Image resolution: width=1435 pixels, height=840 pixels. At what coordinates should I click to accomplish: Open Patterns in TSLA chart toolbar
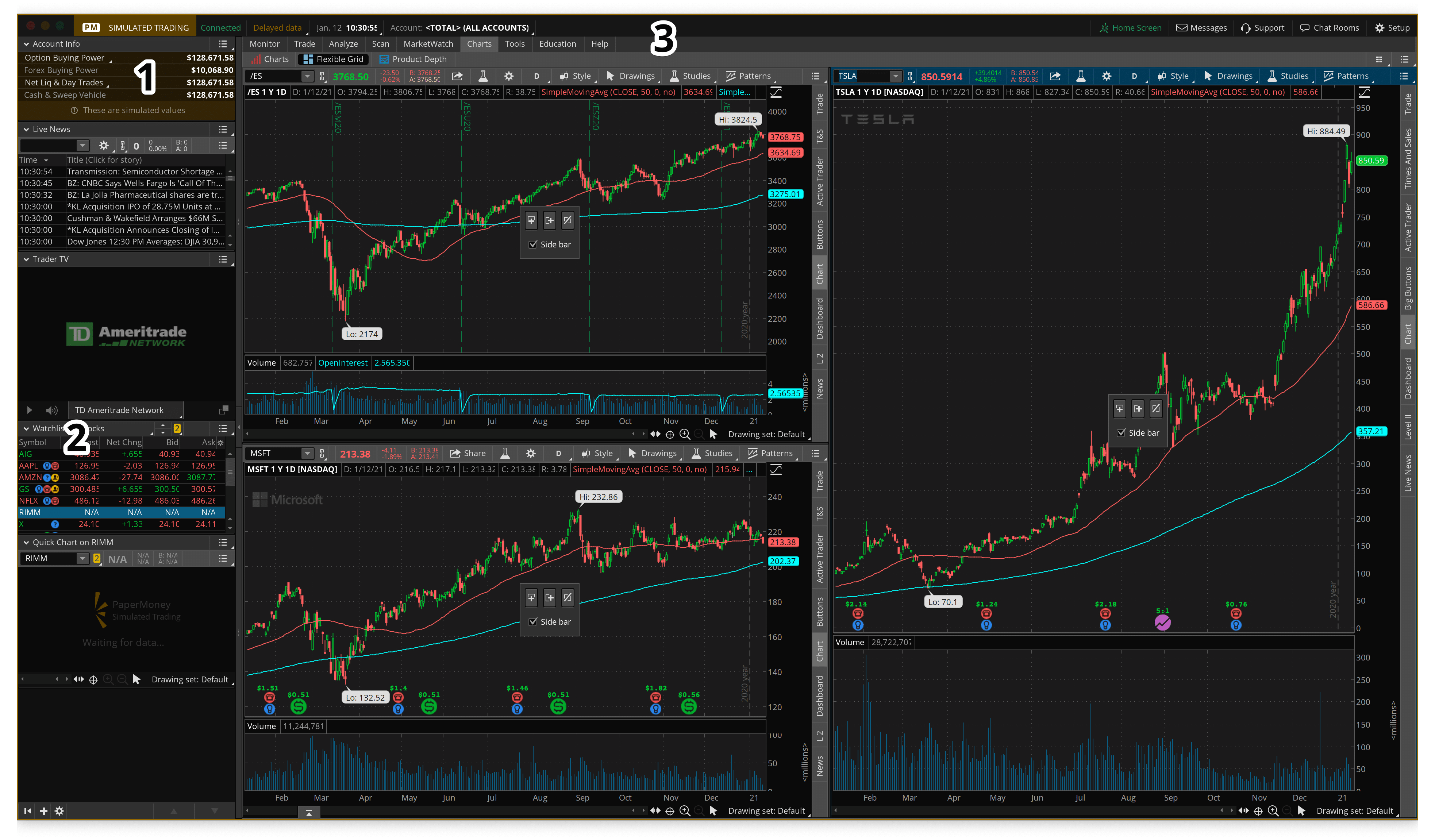click(1346, 76)
